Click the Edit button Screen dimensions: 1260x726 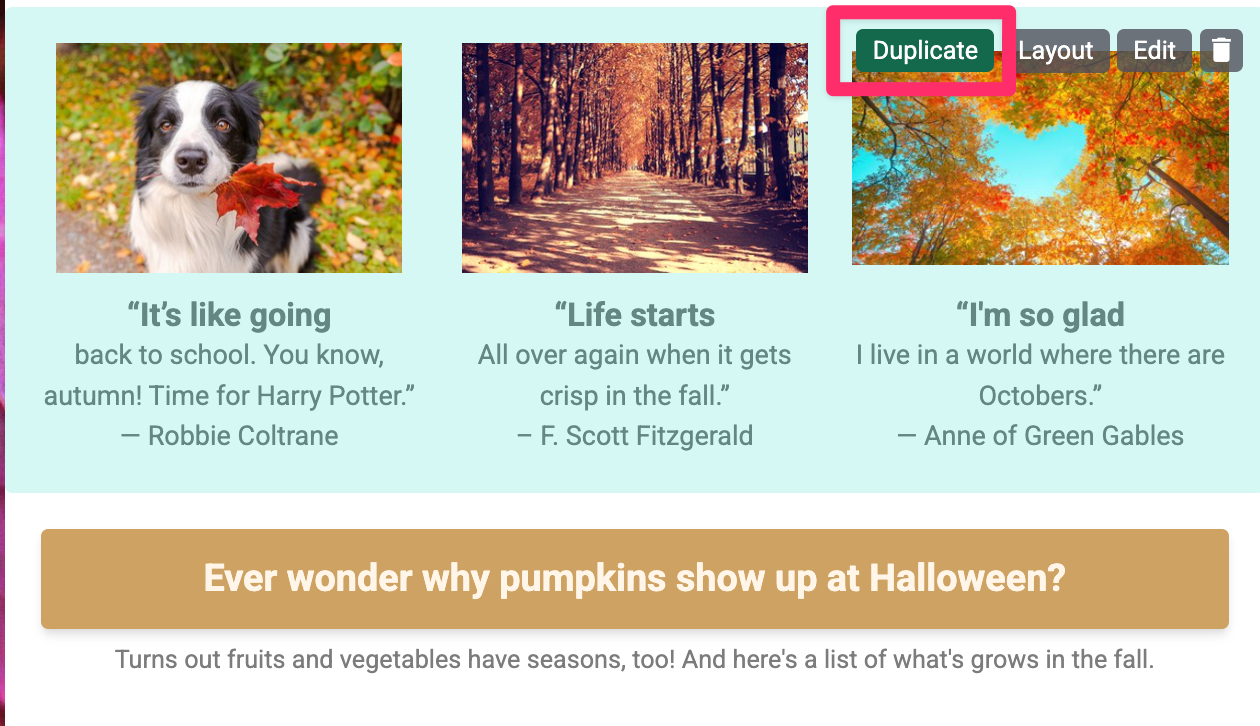pos(1154,50)
